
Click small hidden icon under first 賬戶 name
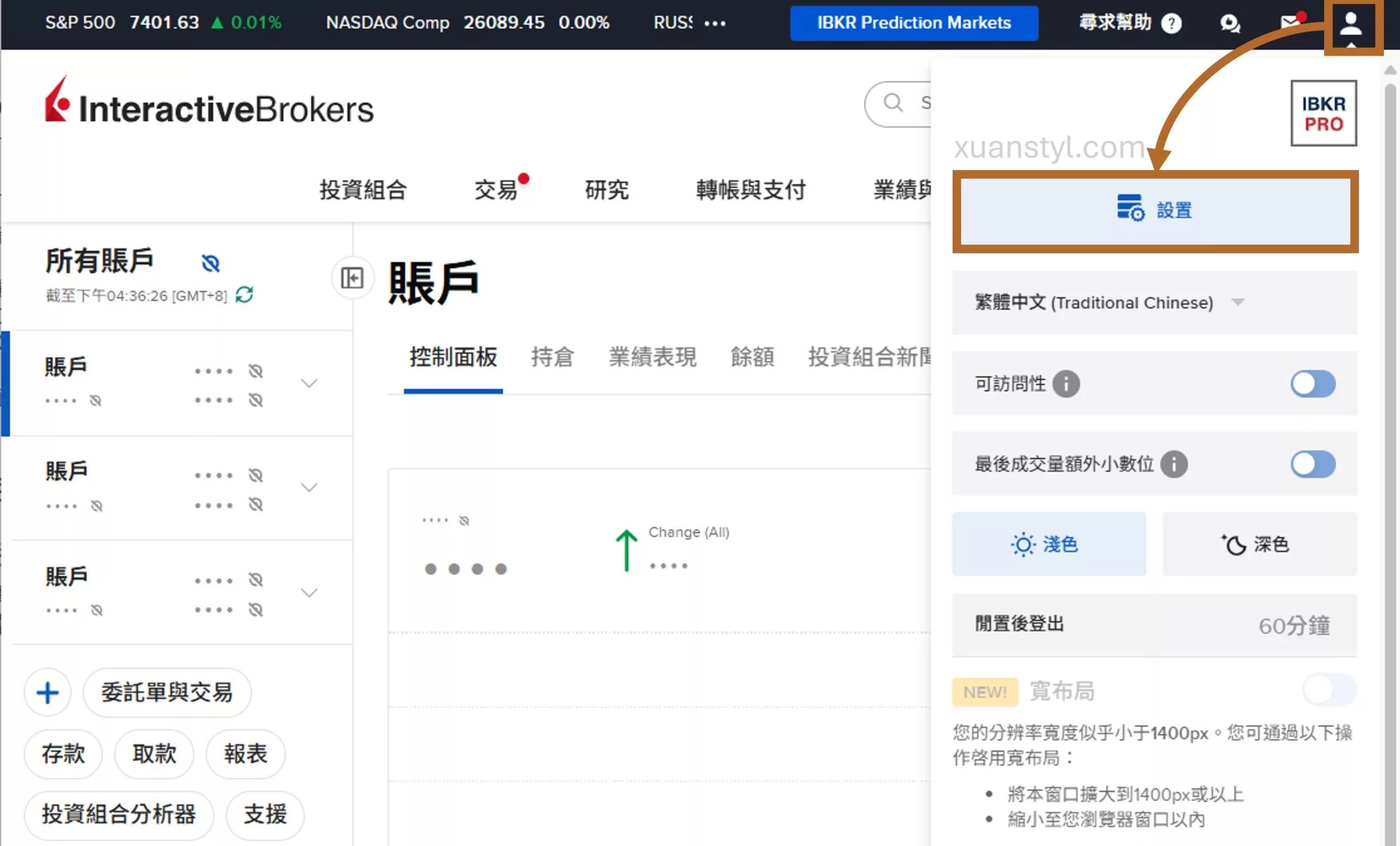[95, 400]
